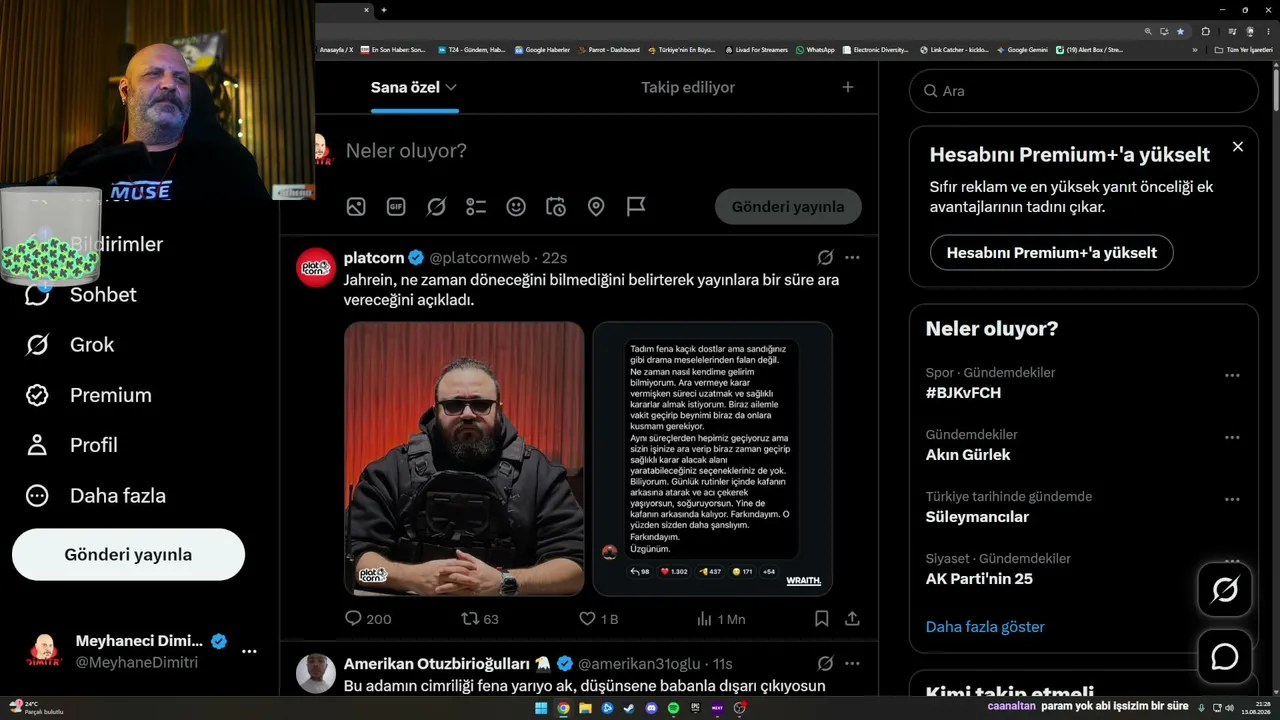Open the text screenshot image in platcorn's post

point(712,459)
